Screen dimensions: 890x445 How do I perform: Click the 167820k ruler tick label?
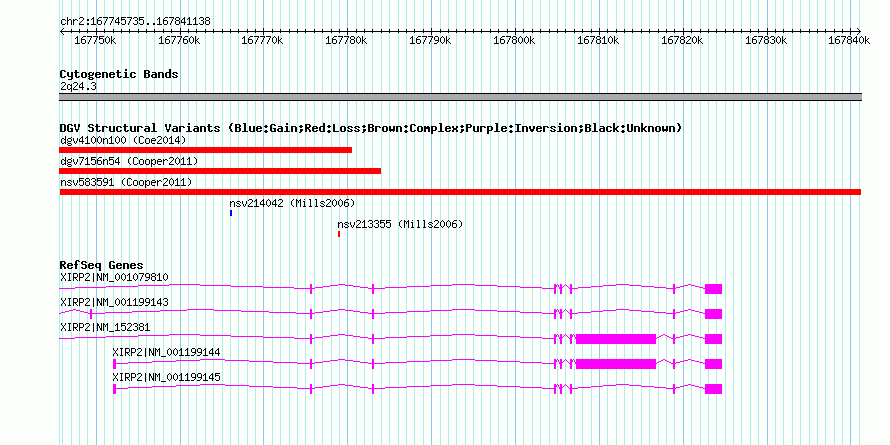click(x=682, y=41)
